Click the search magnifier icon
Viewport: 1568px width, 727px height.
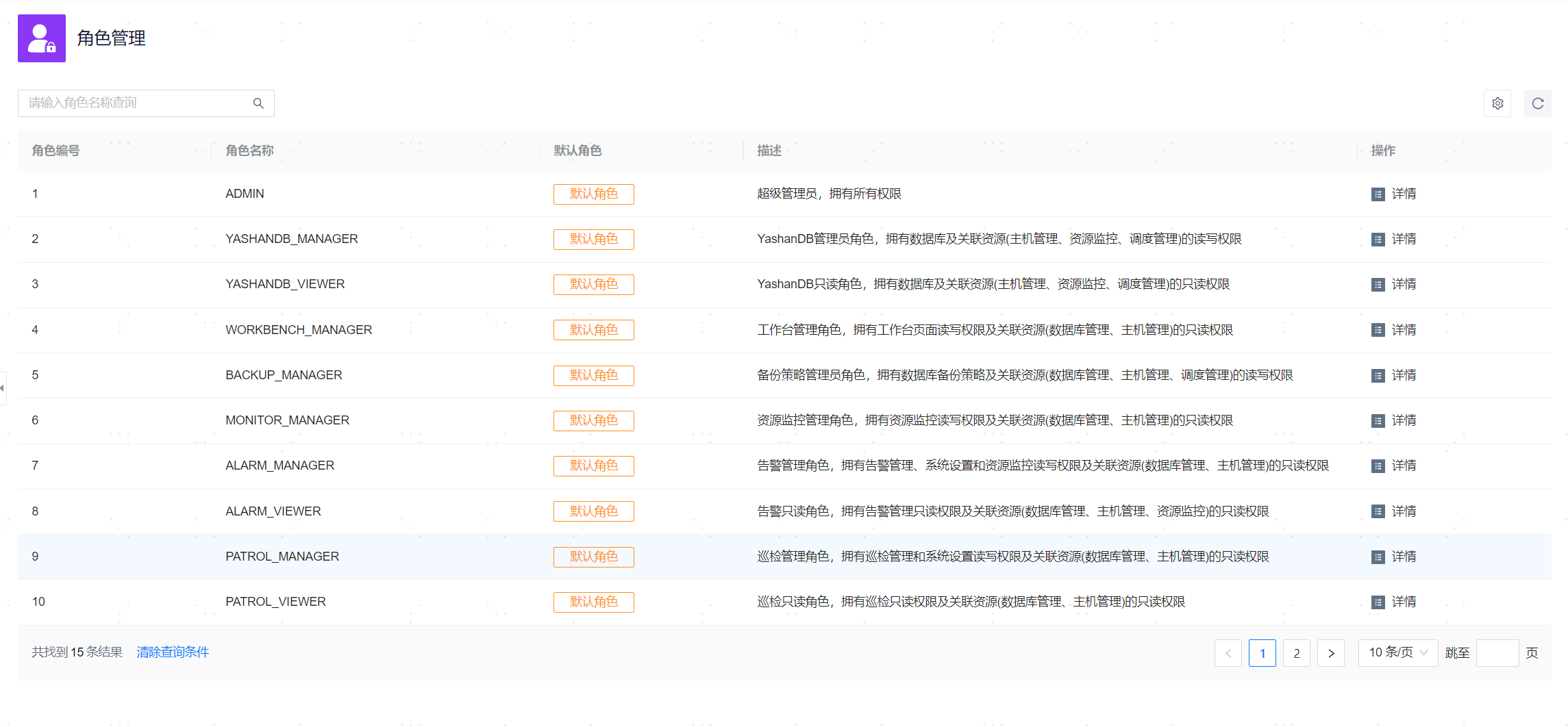point(258,103)
